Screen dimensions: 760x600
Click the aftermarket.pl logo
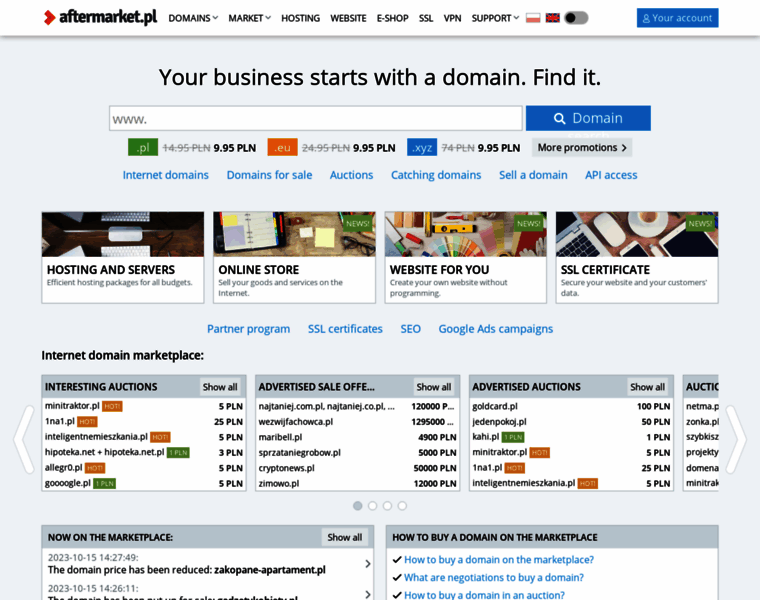click(x=100, y=17)
